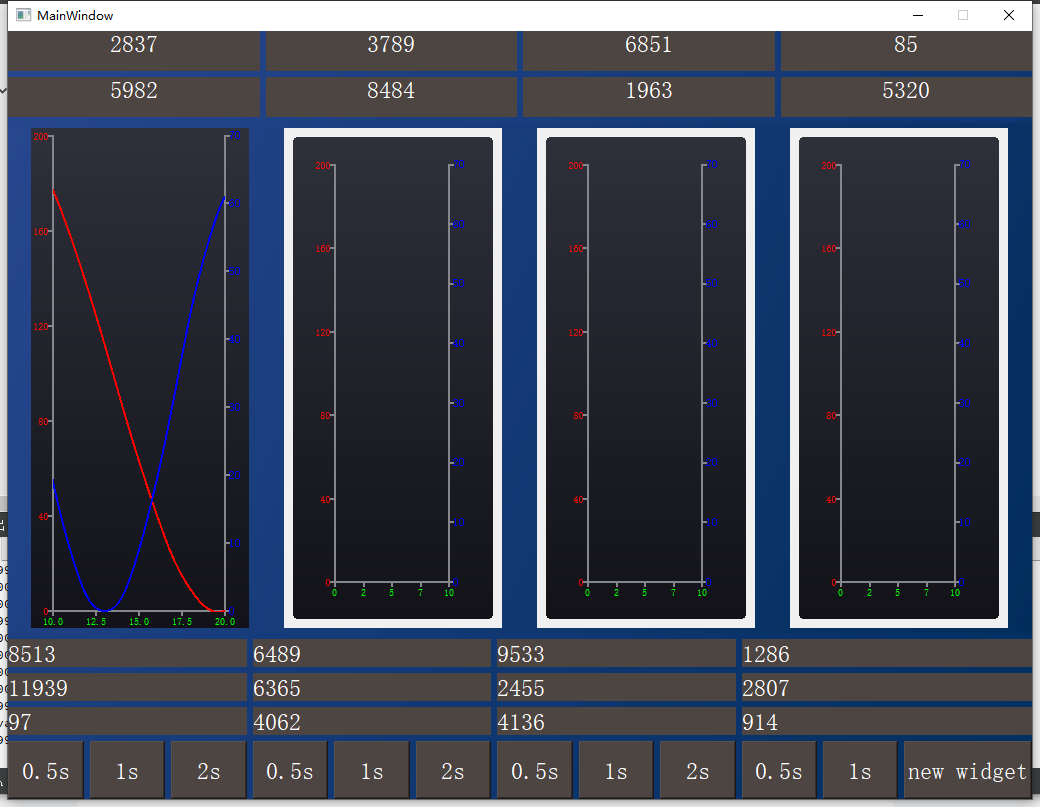Click the lower field showing 1286
Screen dimensions: 1040x807
[x=885, y=654]
